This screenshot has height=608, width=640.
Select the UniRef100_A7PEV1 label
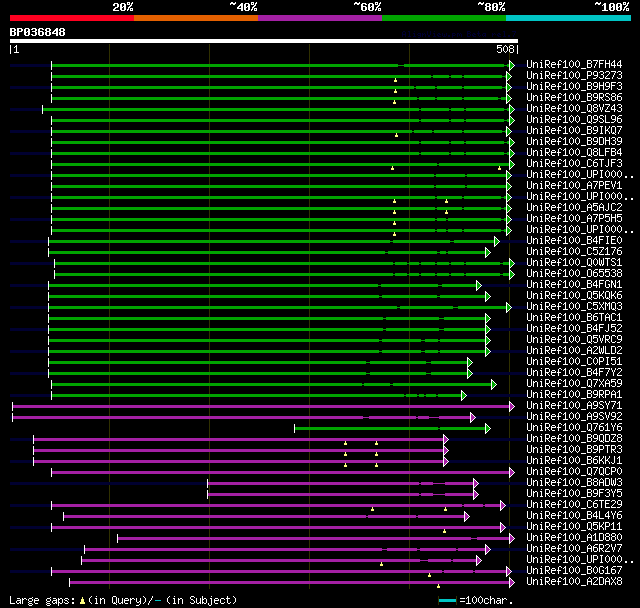pos(574,186)
